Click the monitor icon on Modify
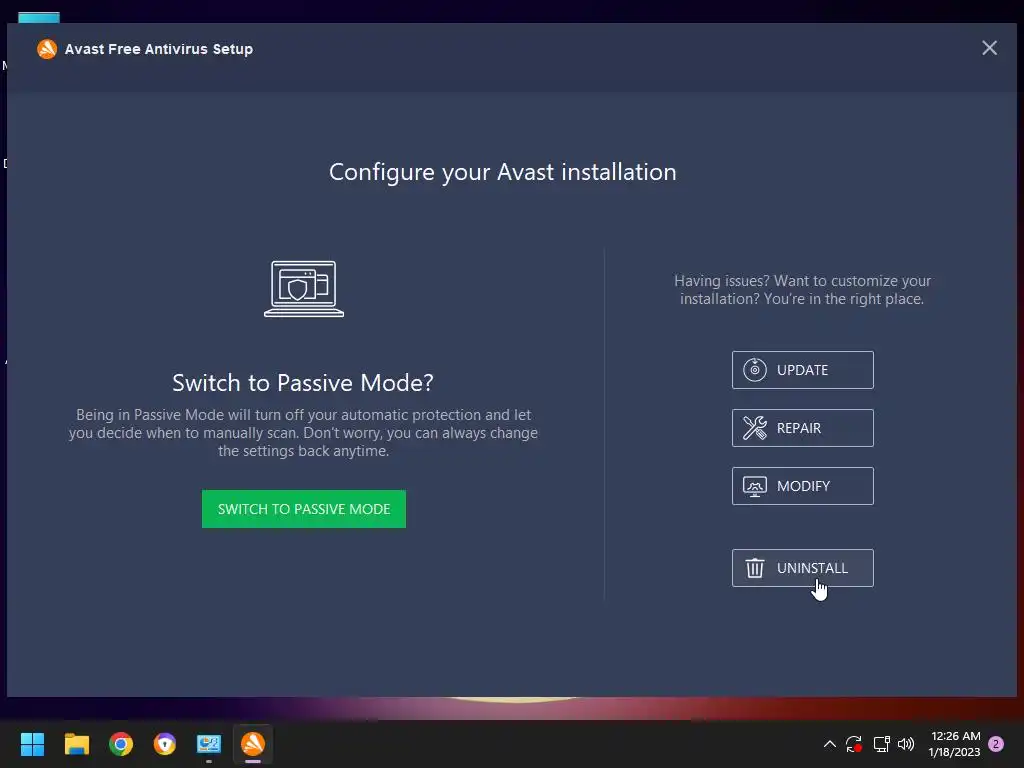This screenshot has height=768, width=1024. coord(755,487)
